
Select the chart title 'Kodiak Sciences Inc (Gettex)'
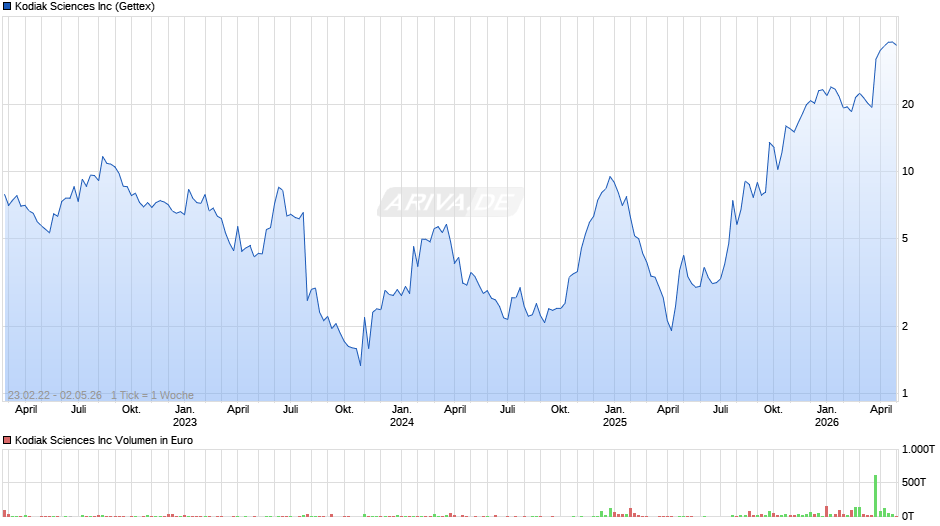tap(85, 7)
